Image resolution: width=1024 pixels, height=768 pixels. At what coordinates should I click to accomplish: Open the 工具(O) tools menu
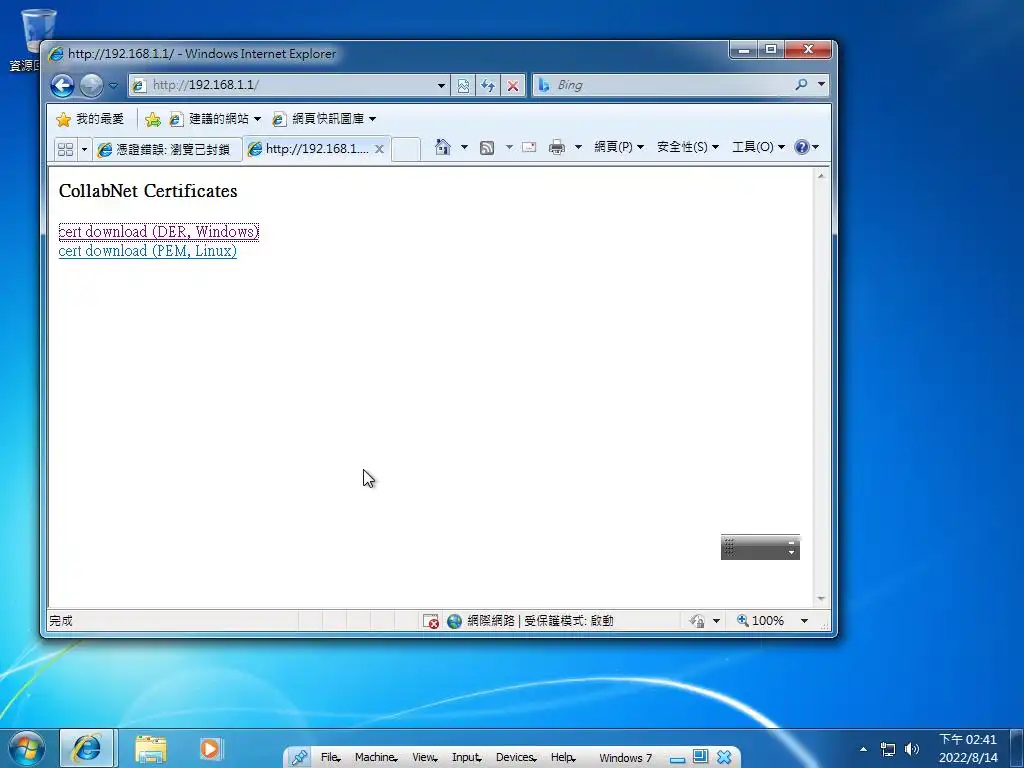758,147
